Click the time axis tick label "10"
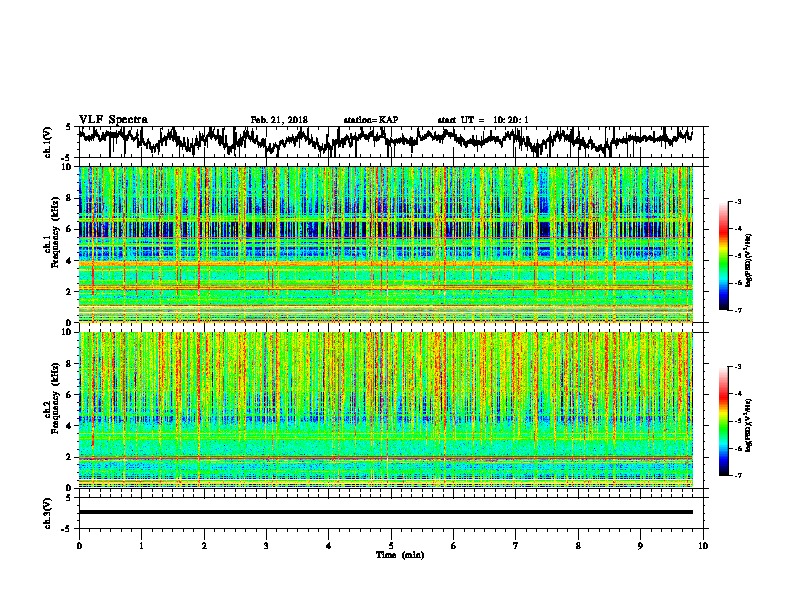This screenshot has width=792, height=612. [703, 546]
